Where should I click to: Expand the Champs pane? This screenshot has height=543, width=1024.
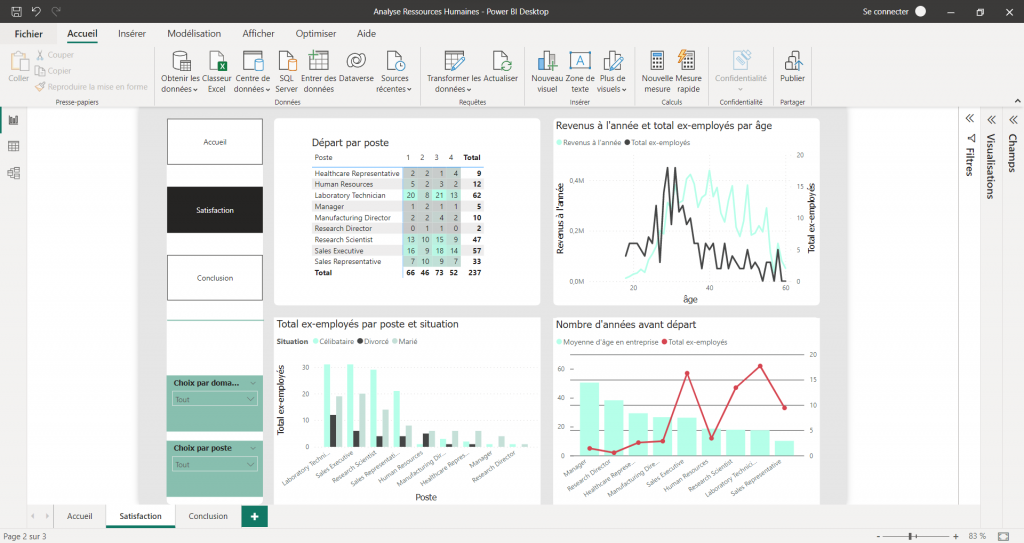[1013, 120]
